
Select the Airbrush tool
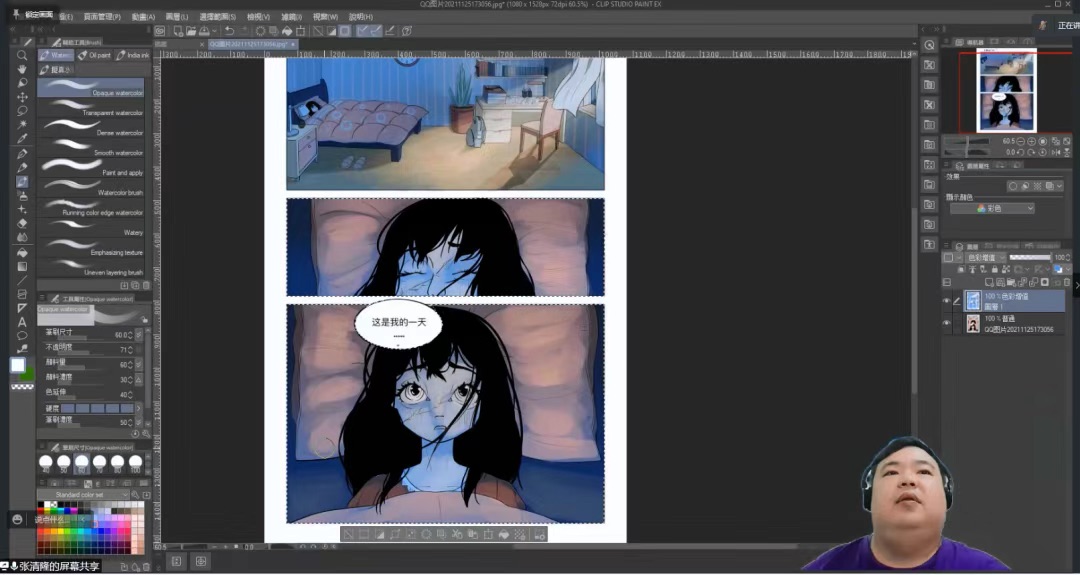[x=22, y=196]
